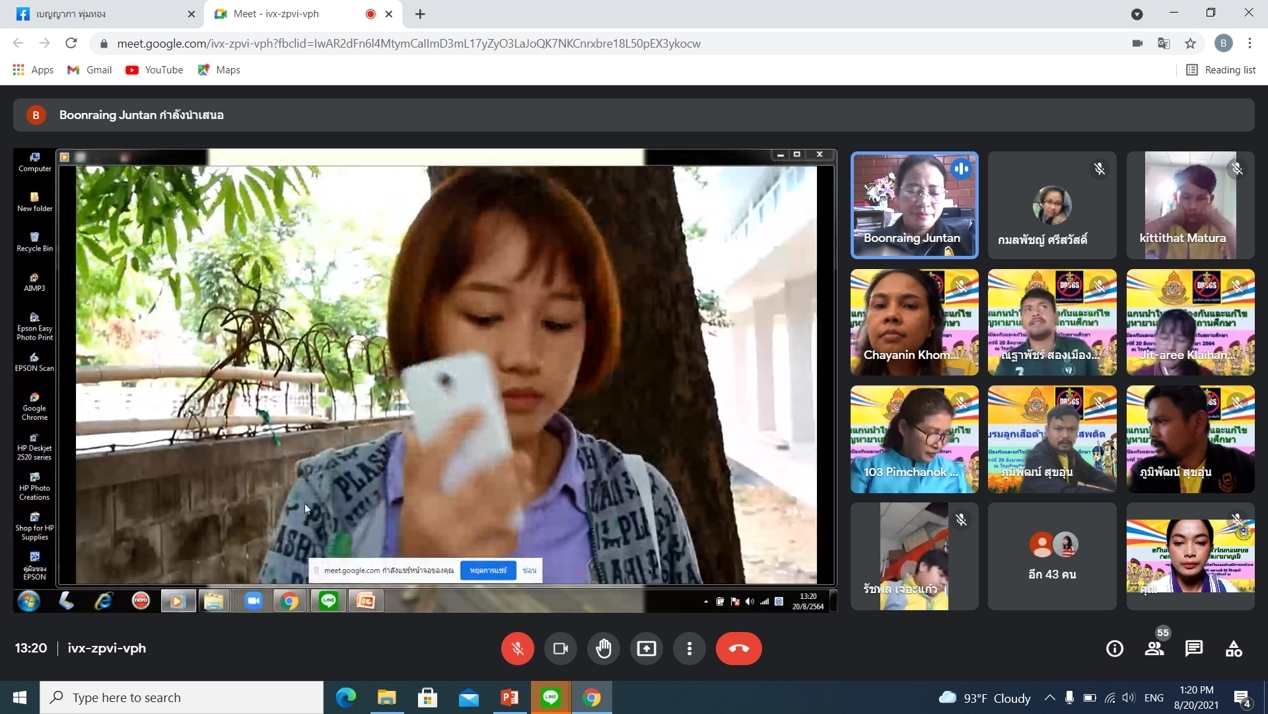Open the Reading list panel
Image resolution: width=1268 pixels, height=714 pixels.
[1220, 70]
